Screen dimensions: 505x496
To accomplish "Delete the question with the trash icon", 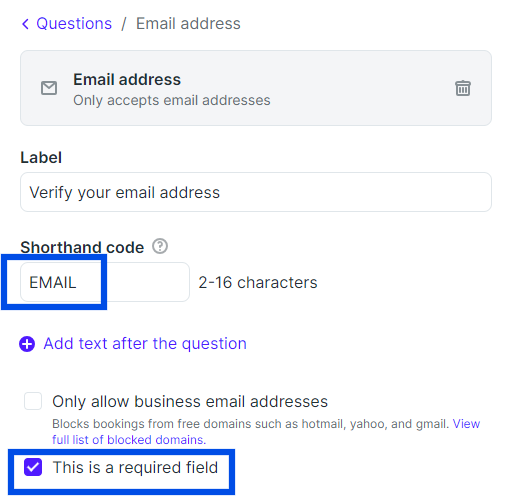I will pos(463,88).
